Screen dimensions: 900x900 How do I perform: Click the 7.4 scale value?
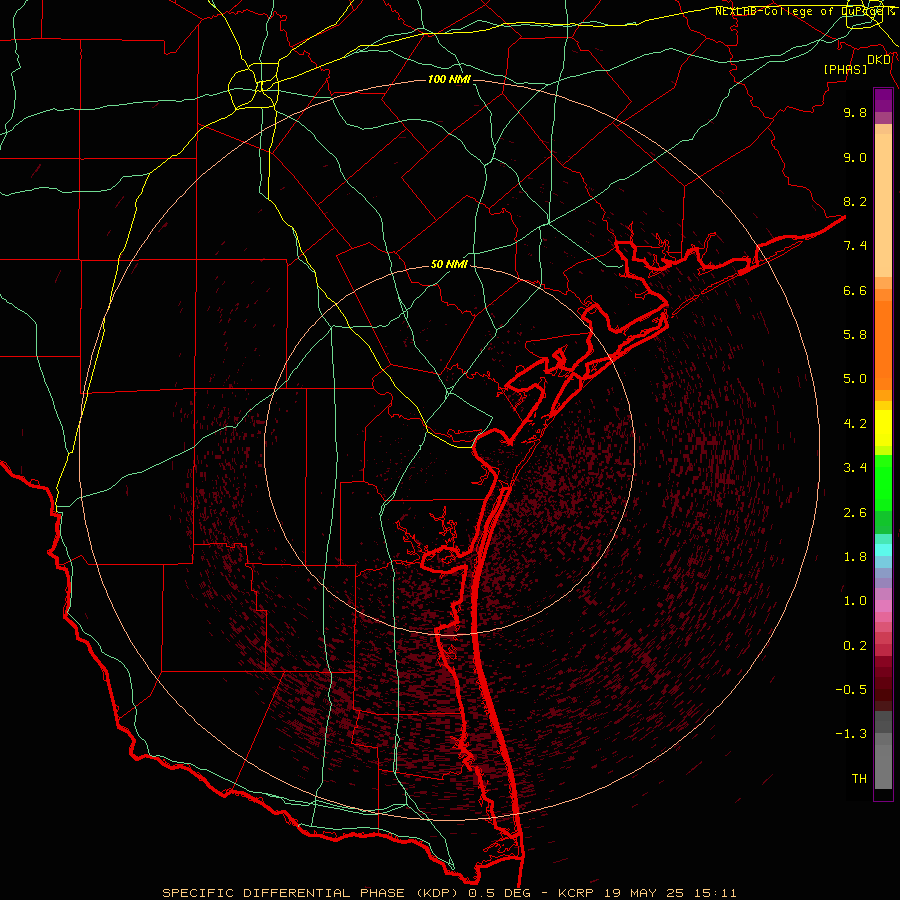tap(855, 246)
